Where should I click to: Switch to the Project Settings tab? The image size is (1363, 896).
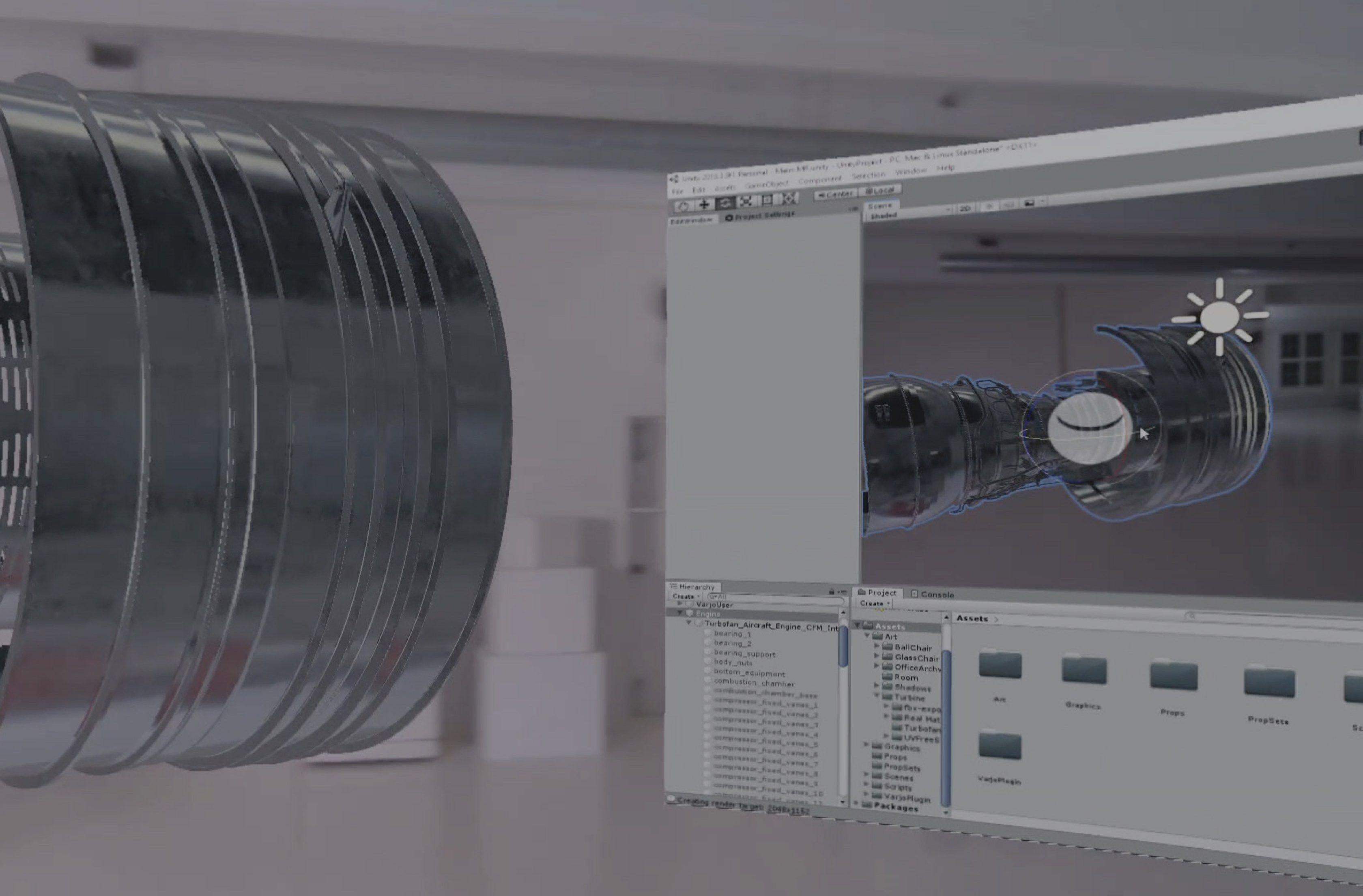point(760,216)
